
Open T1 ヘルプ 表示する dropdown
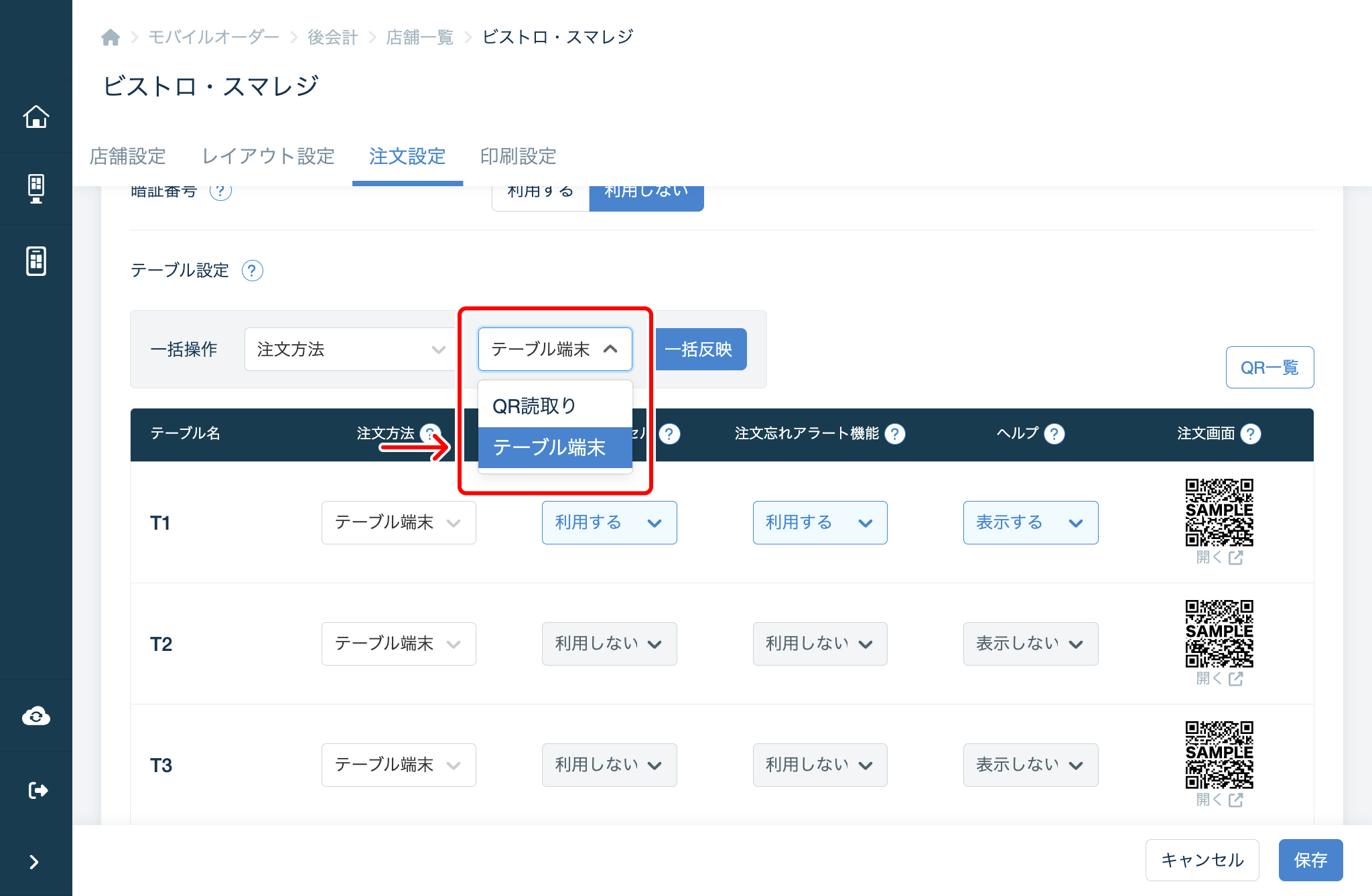click(1031, 522)
